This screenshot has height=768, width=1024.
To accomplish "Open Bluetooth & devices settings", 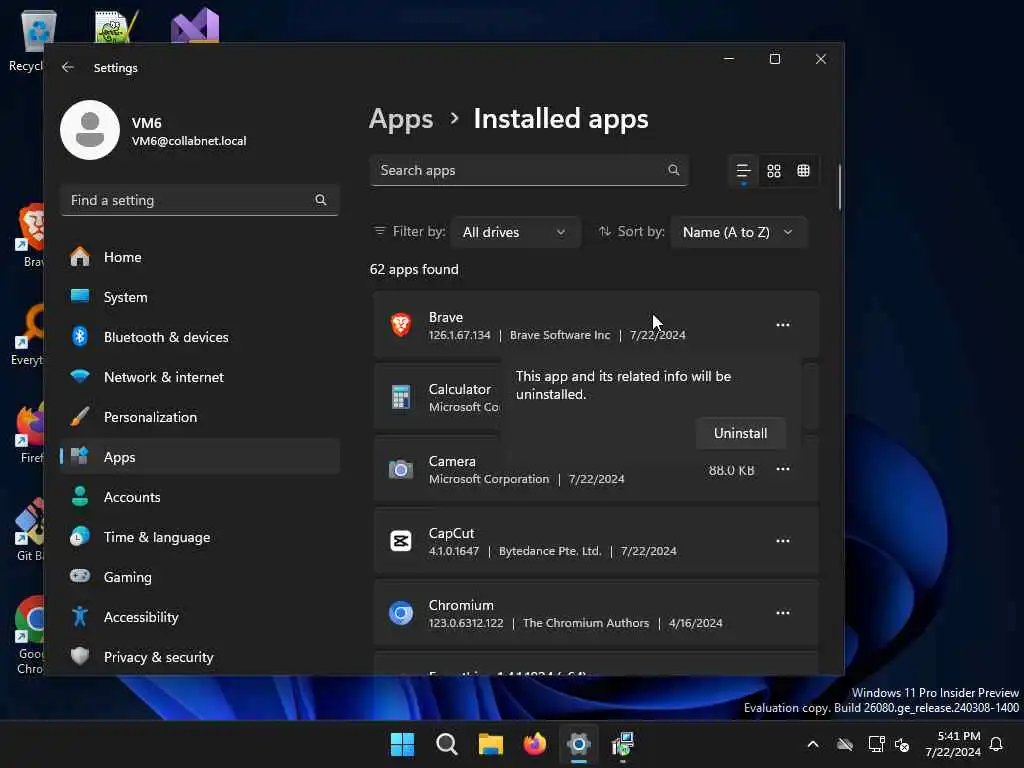I will coord(200,337).
